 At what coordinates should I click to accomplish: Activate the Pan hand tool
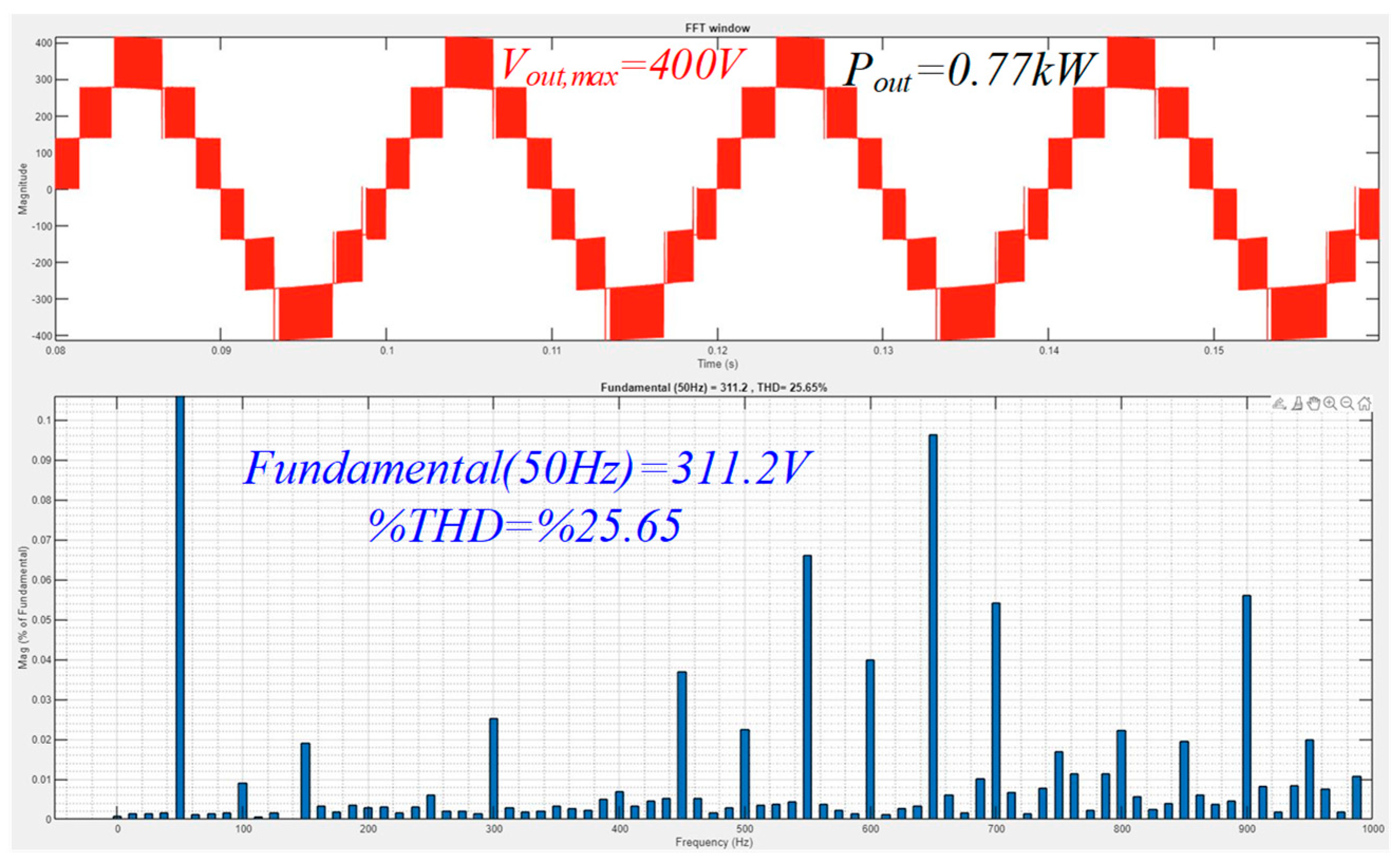point(1313,404)
